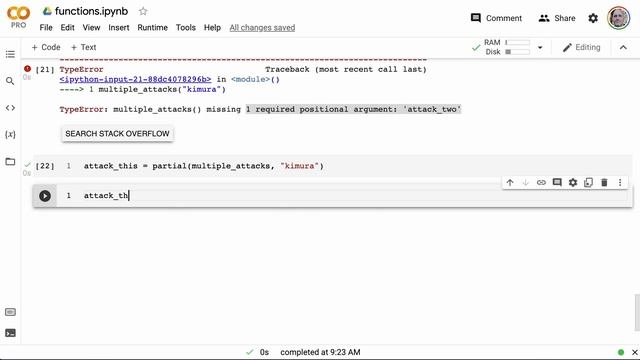Open the terminal icon at bottom left

click(x=10, y=333)
